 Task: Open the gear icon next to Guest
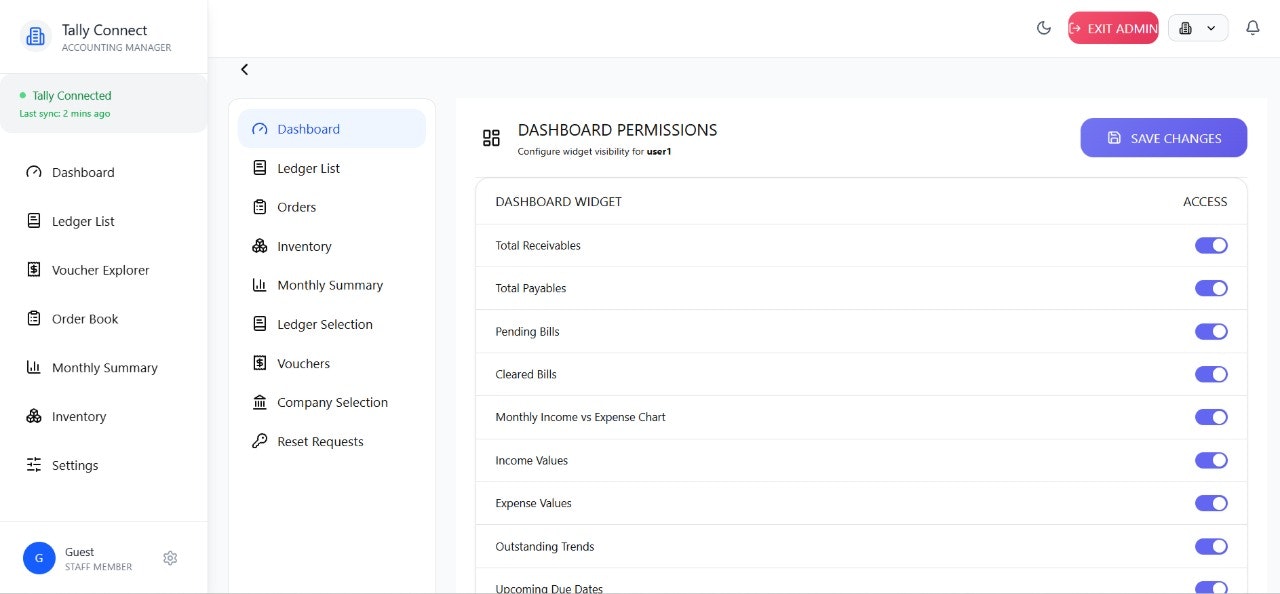point(170,558)
